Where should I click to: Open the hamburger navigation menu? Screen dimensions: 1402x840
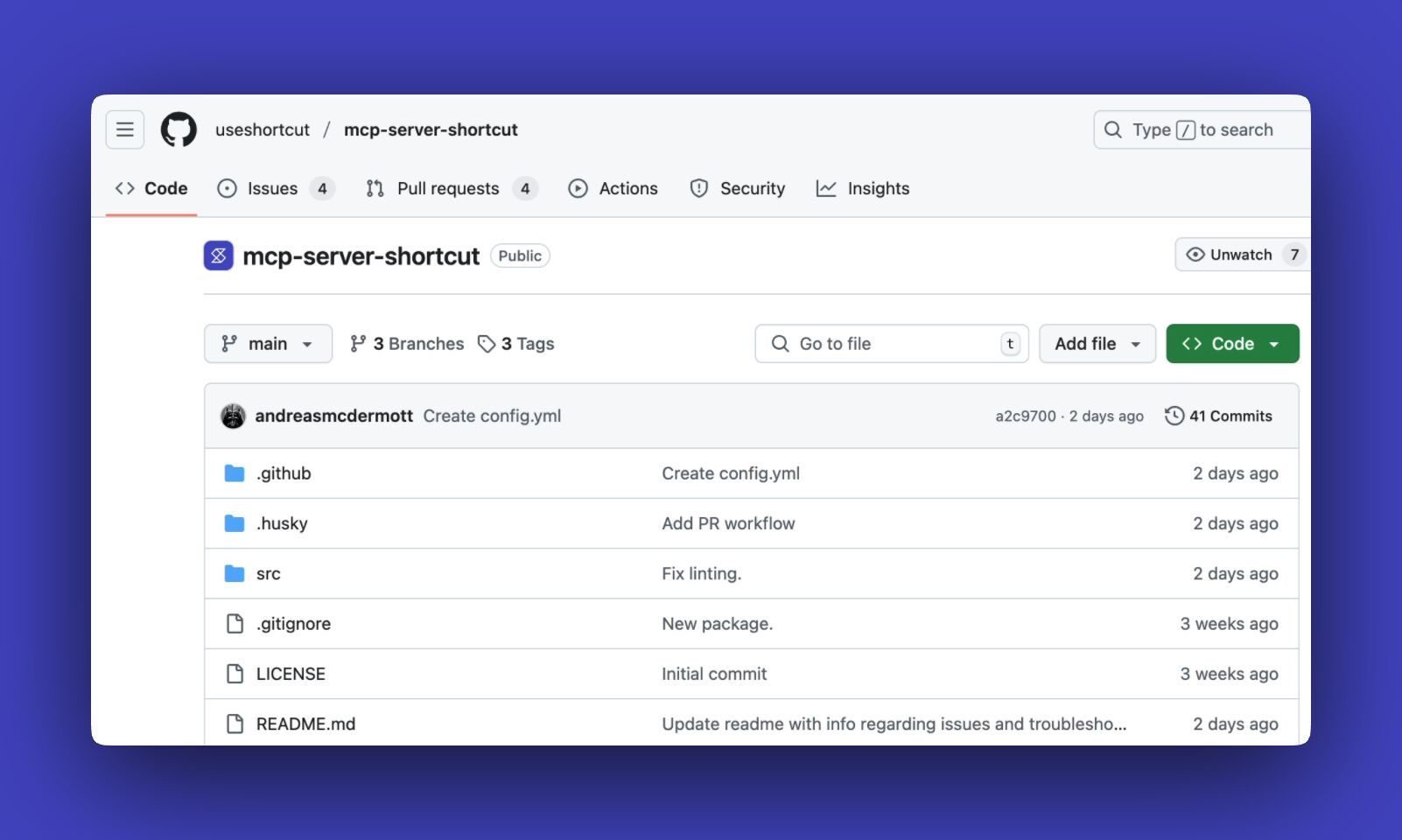click(x=125, y=129)
